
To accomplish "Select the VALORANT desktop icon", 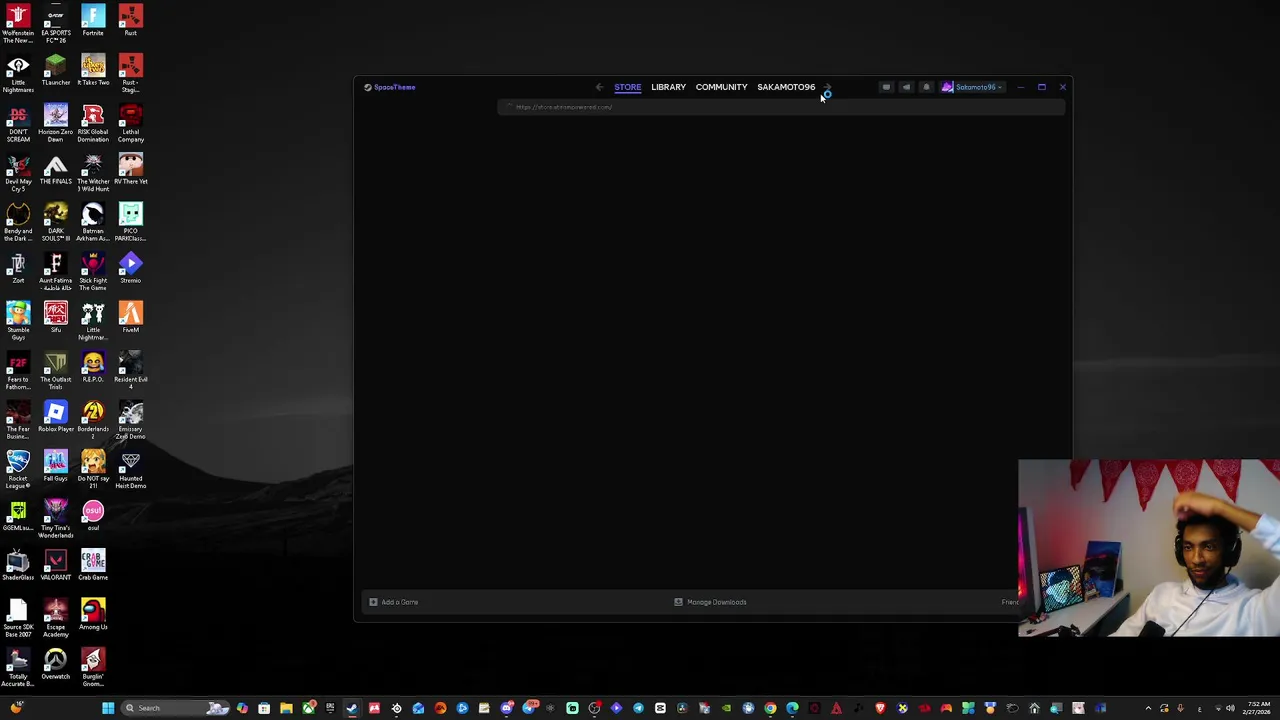I will click(x=56, y=565).
